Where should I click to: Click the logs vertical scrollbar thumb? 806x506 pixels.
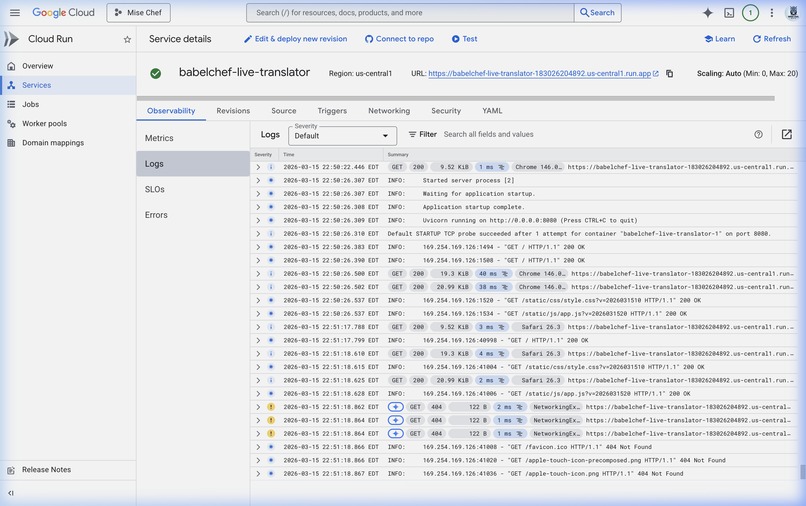click(802, 472)
